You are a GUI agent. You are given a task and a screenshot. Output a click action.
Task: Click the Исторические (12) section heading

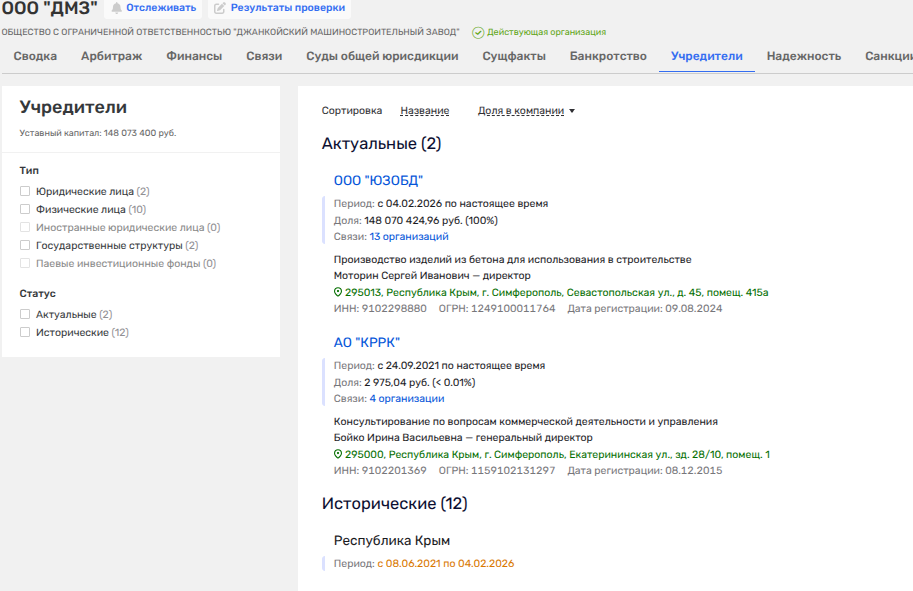point(395,504)
